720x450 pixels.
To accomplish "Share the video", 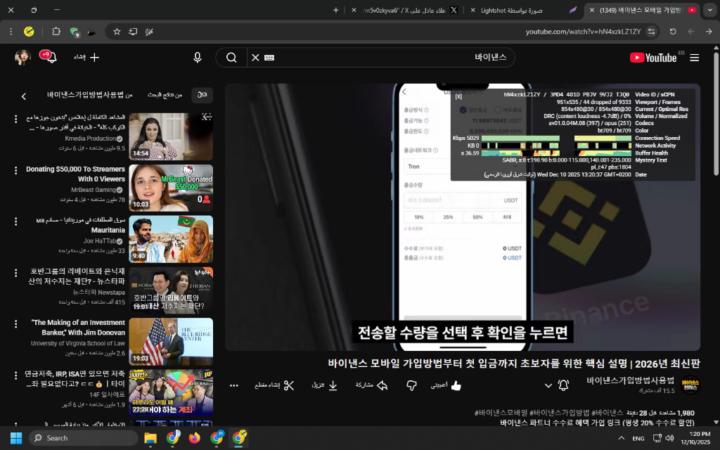I will (372, 386).
